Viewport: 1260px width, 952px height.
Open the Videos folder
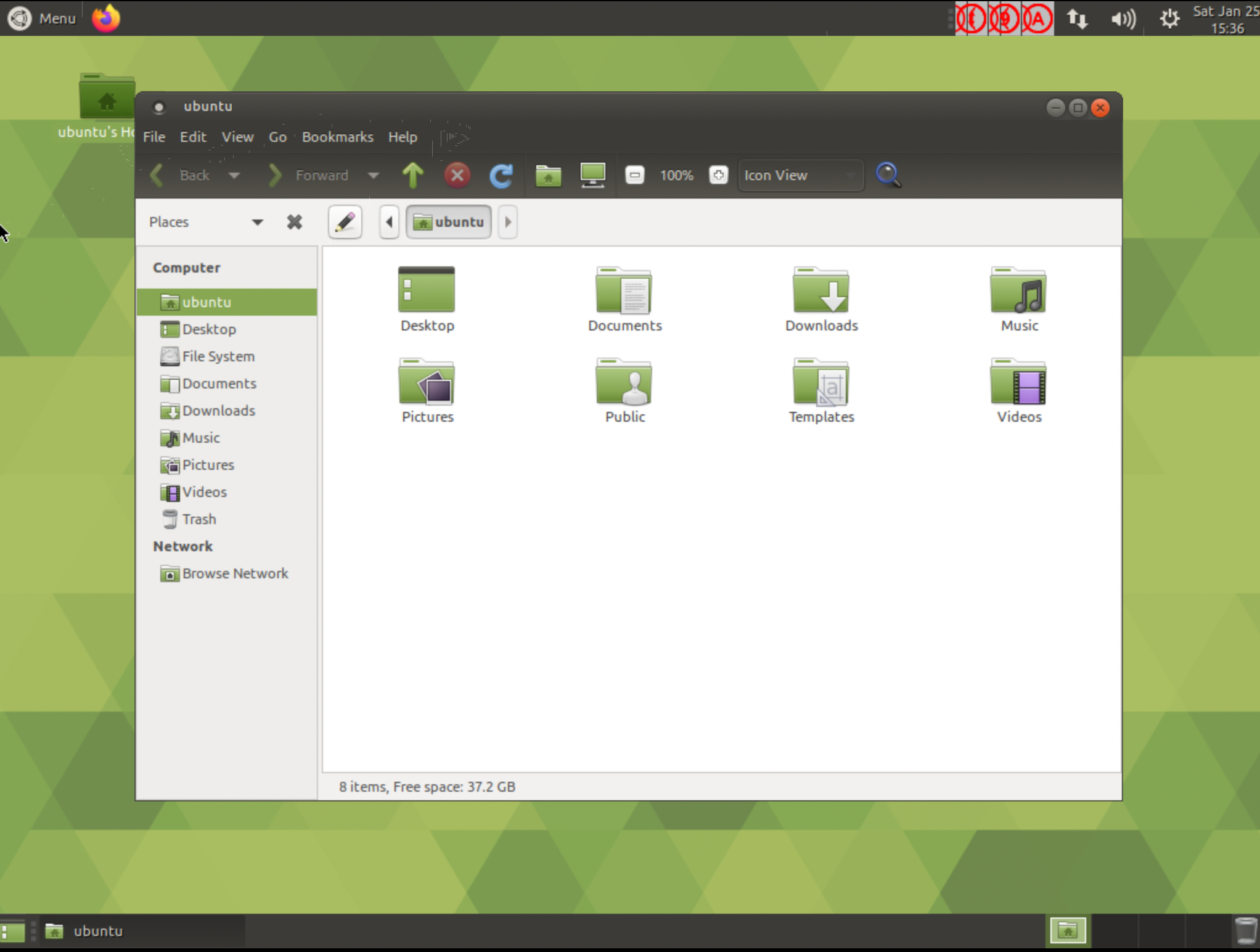coord(1018,390)
